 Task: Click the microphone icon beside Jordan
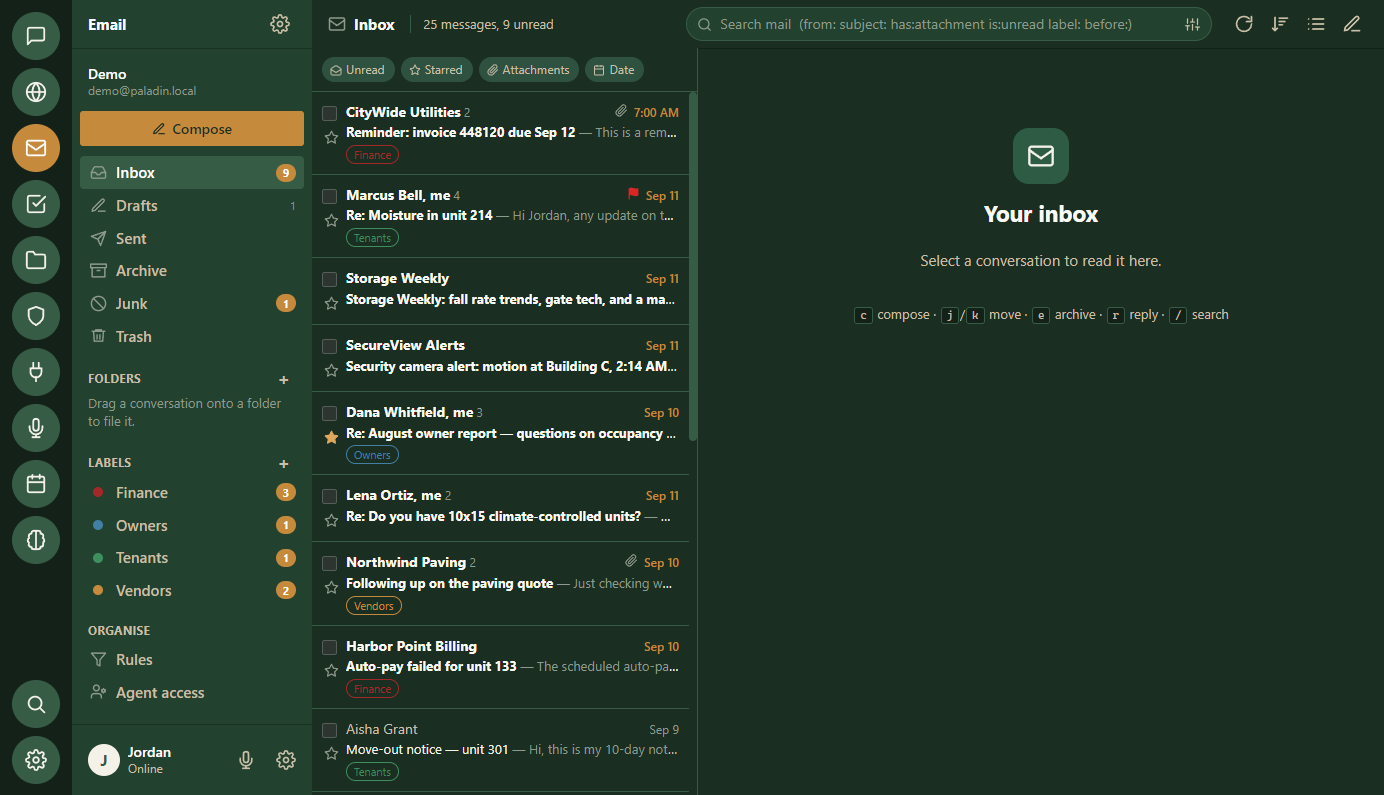(246, 760)
